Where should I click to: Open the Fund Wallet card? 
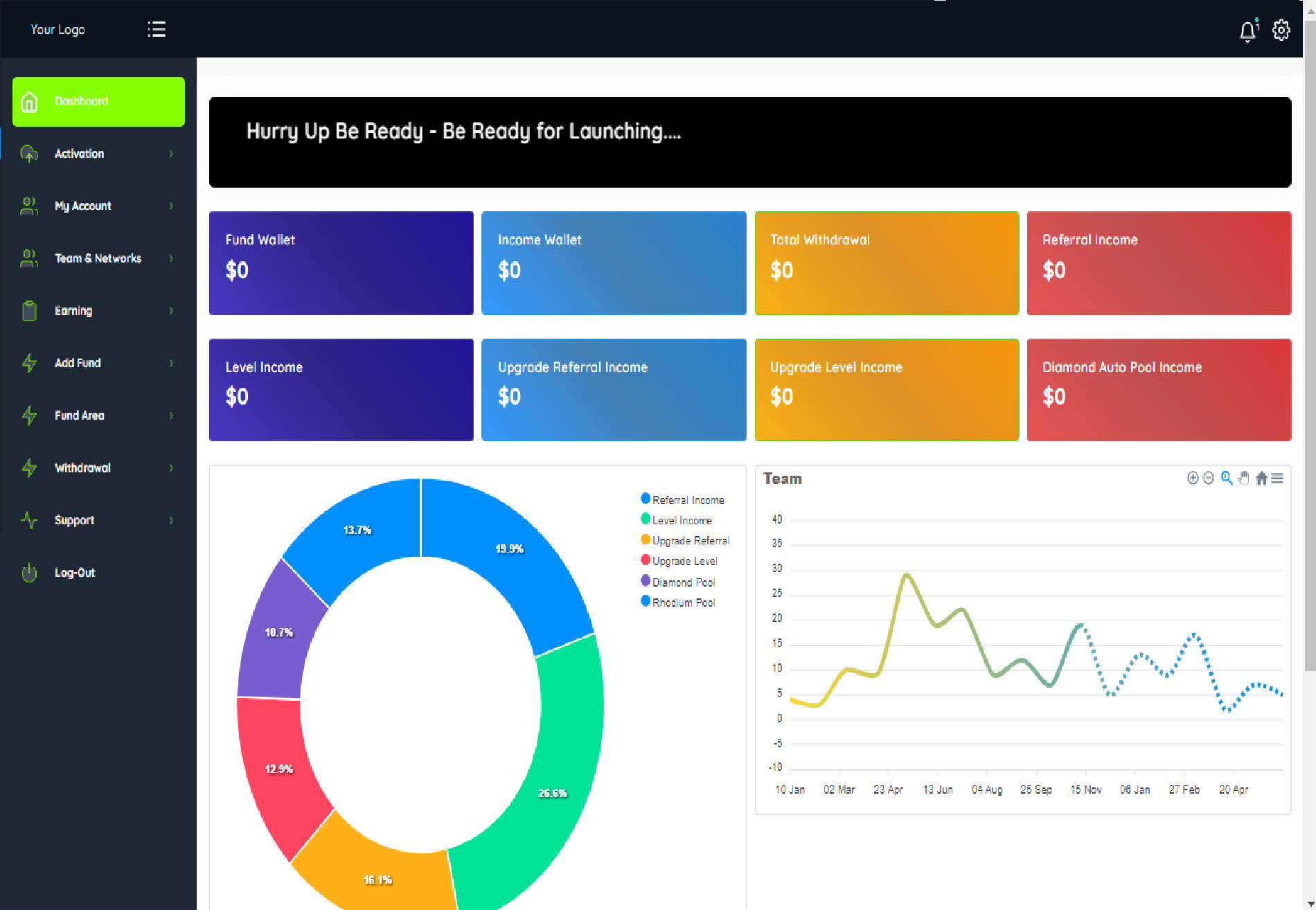pyautogui.click(x=341, y=263)
